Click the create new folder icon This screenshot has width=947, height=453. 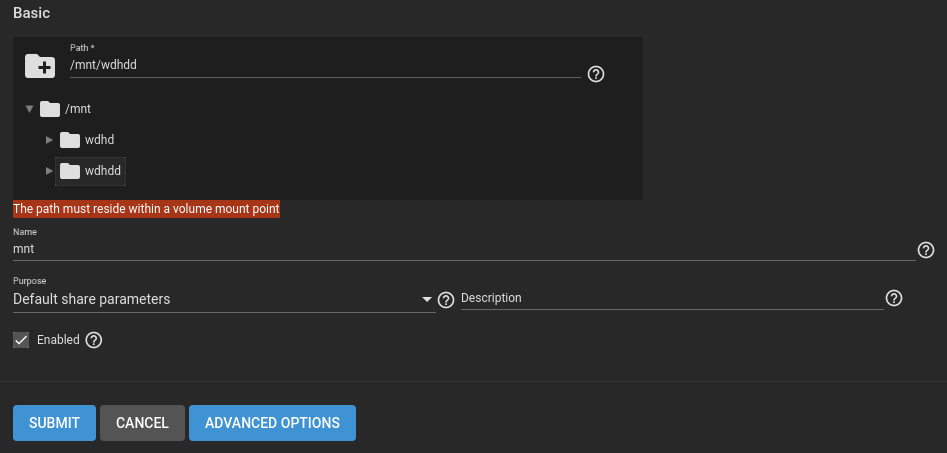[x=40, y=66]
